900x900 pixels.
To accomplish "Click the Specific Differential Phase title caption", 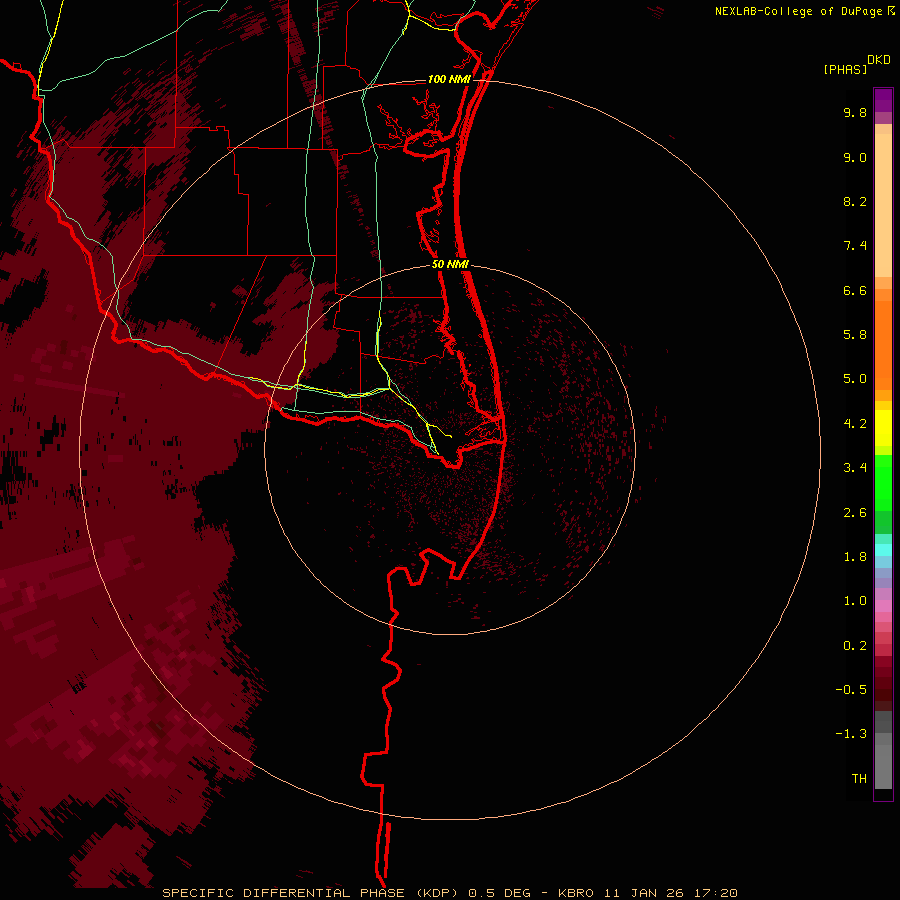I will point(449,893).
